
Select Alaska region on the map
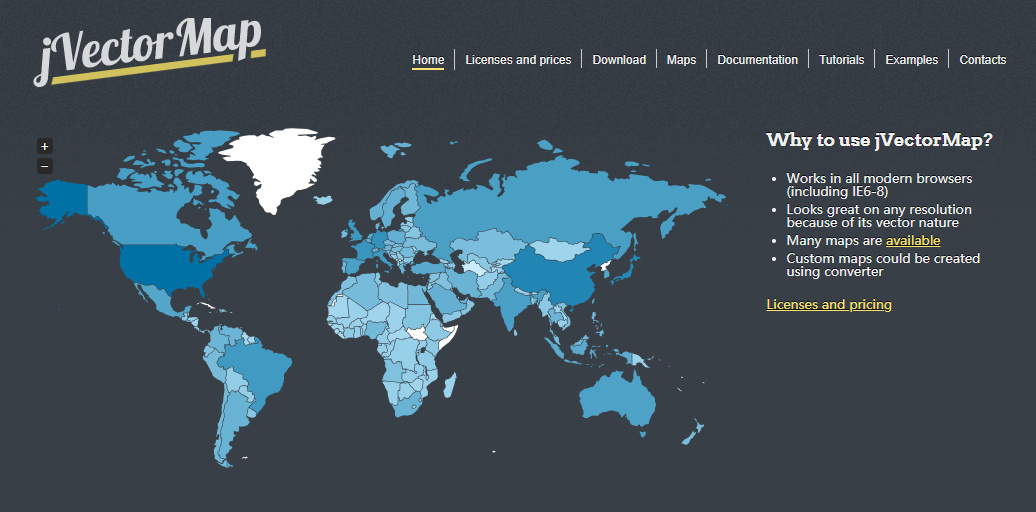click(63, 198)
